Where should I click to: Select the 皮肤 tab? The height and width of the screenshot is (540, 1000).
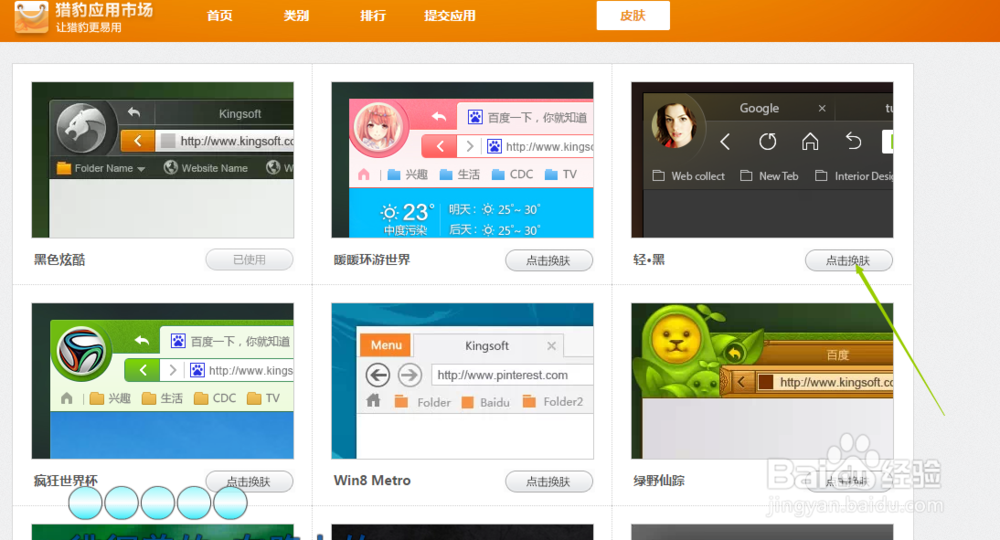tap(633, 15)
